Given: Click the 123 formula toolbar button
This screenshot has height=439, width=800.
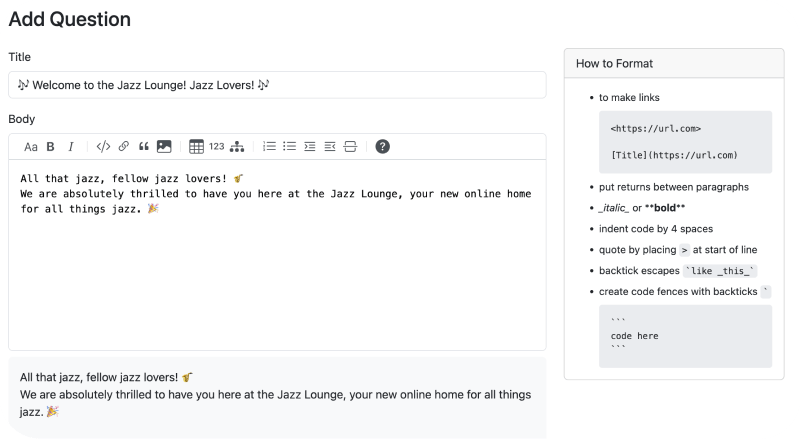Looking at the screenshot, I should tap(216, 146).
